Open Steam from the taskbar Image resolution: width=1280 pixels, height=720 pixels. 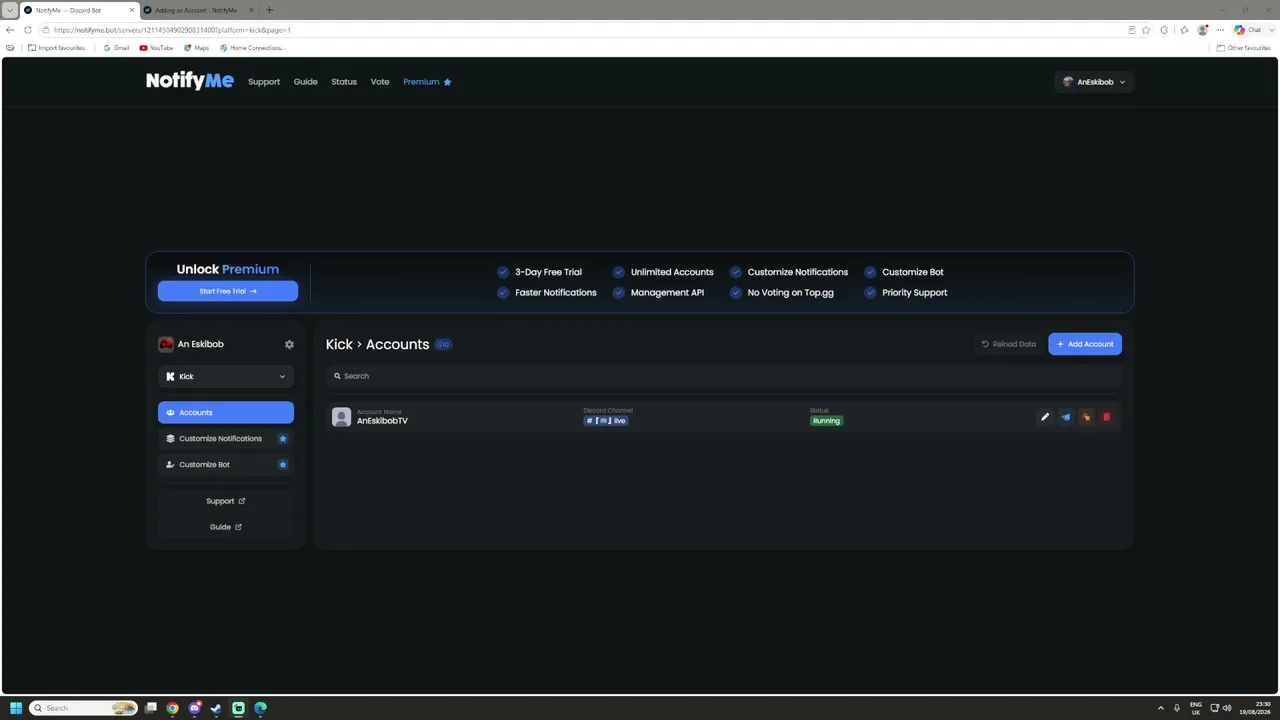(x=216, y=708)
